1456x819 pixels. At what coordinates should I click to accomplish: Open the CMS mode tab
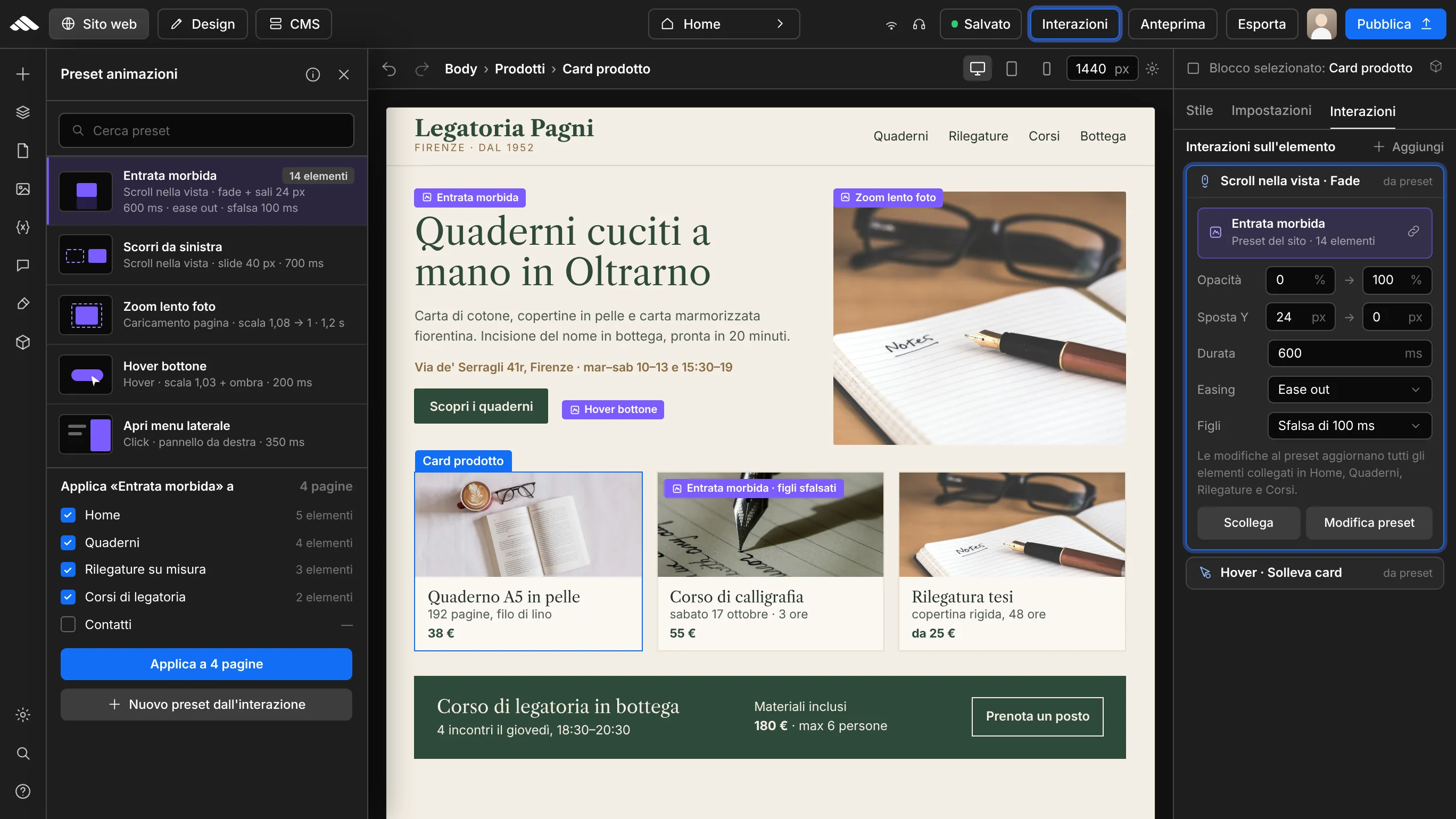293,24
